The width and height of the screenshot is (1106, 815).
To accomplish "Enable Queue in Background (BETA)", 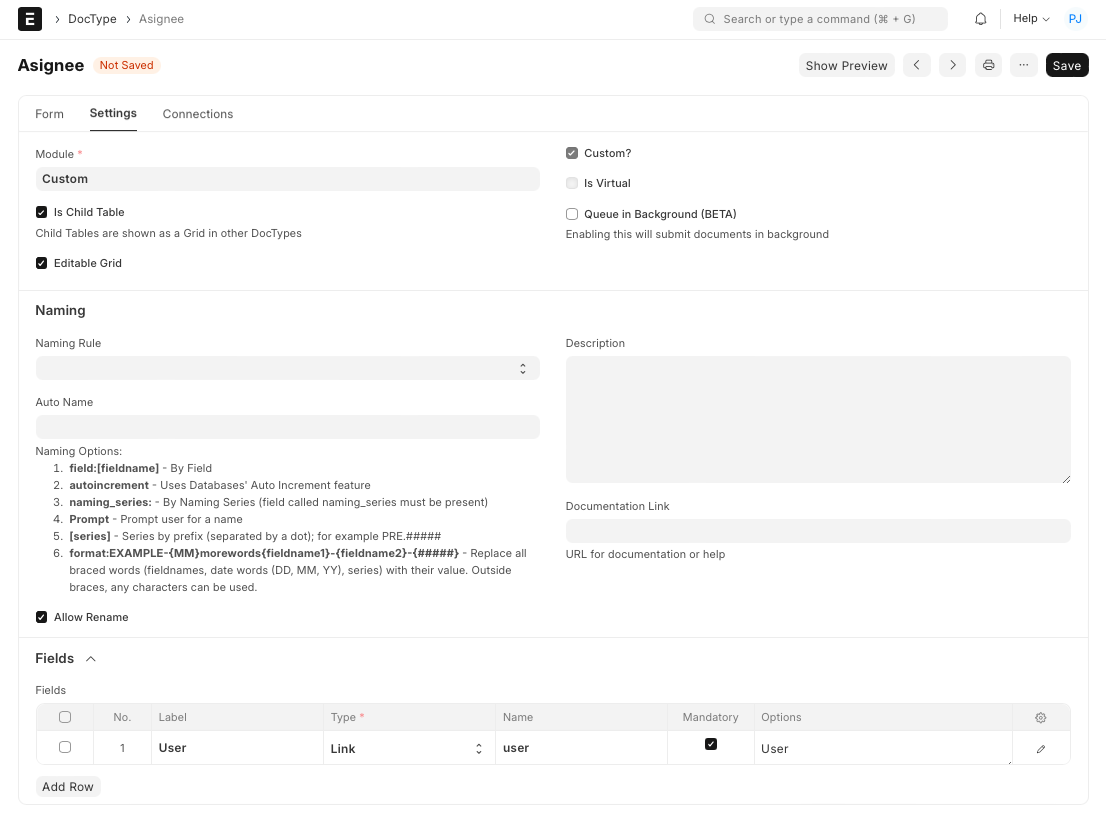I will coord(572,214).
